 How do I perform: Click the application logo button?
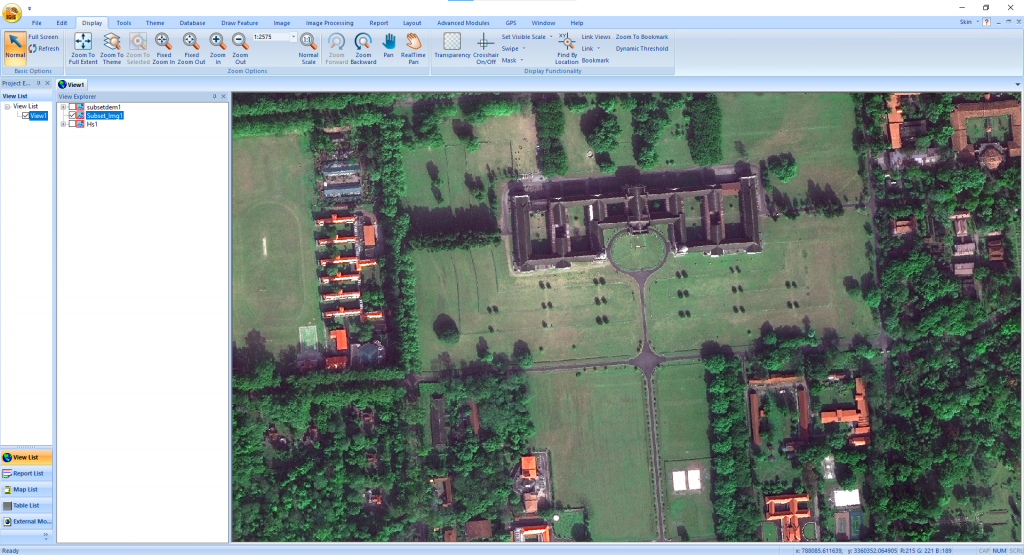pos(12,12)
